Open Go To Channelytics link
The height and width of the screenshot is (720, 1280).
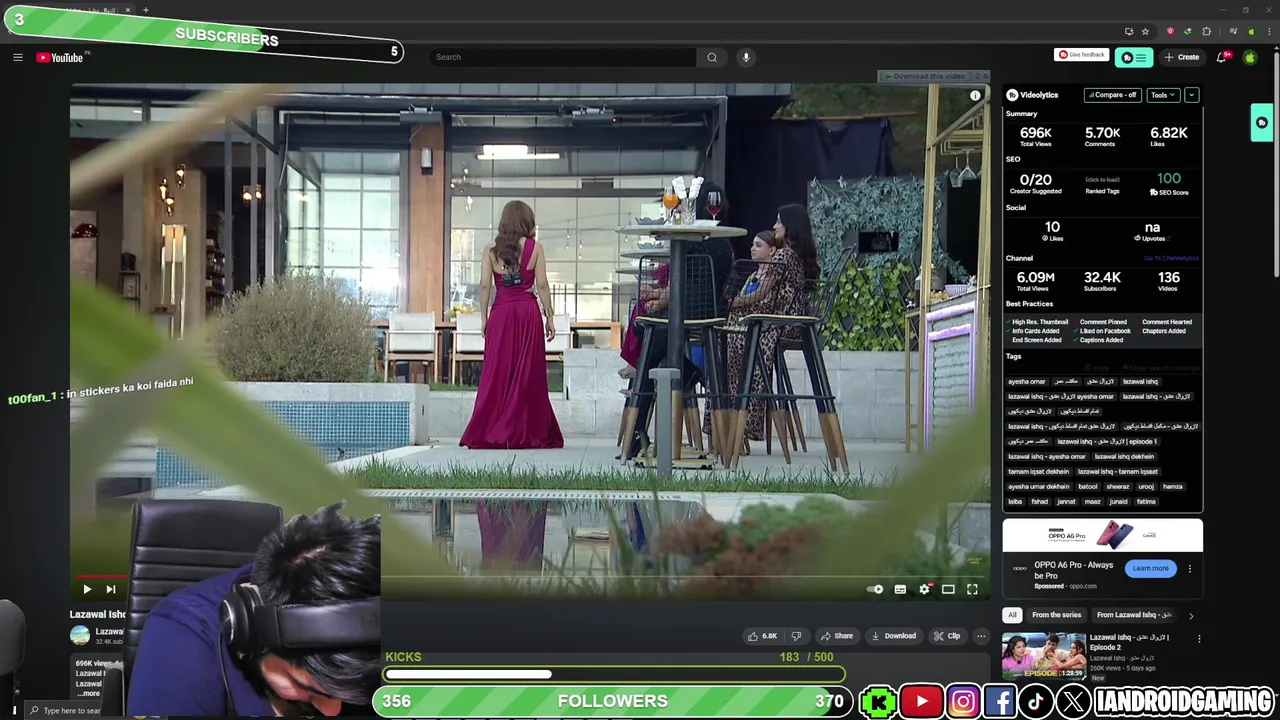point(1171,258)
